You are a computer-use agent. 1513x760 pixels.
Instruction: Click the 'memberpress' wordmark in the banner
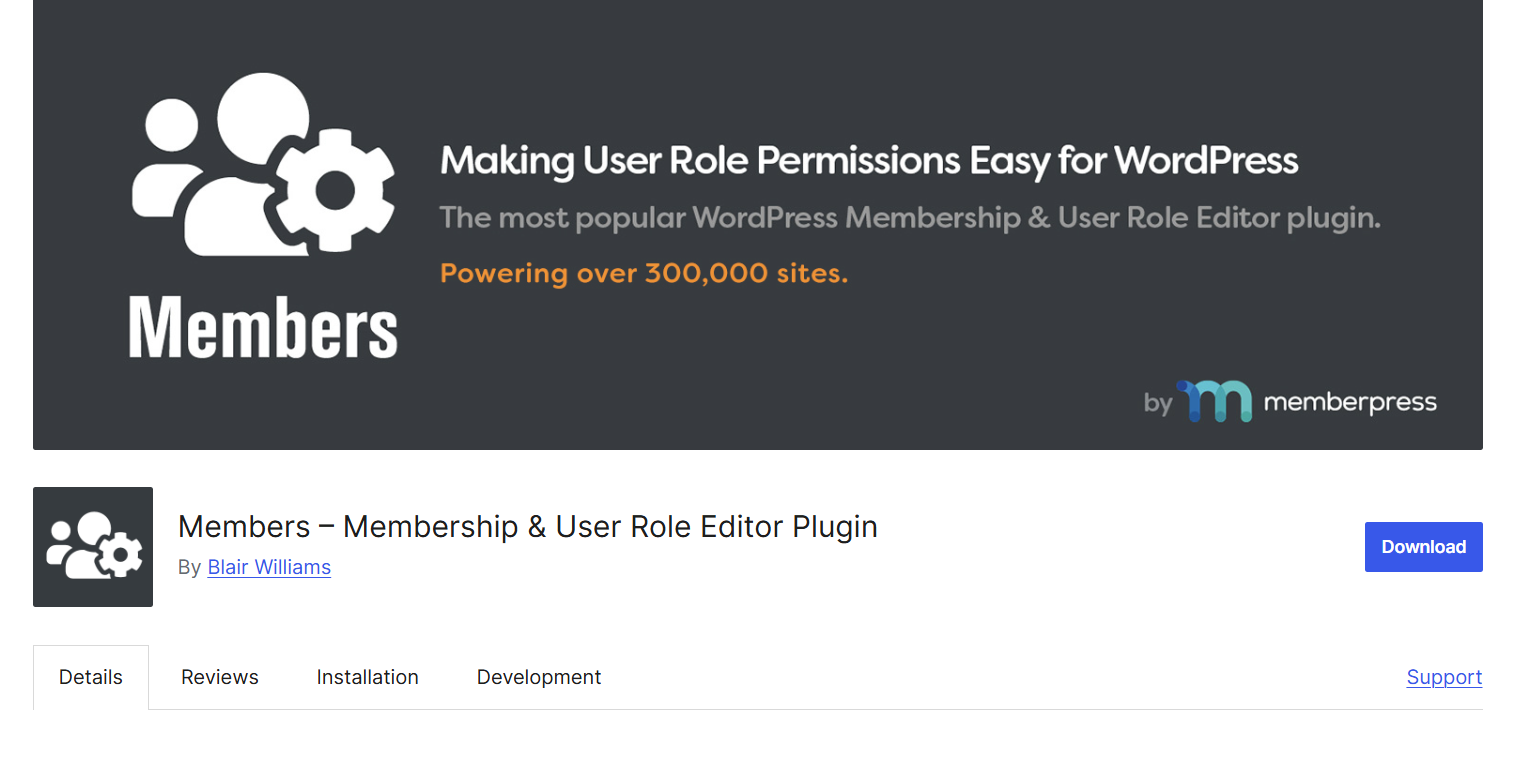[x=1350, y=403]
